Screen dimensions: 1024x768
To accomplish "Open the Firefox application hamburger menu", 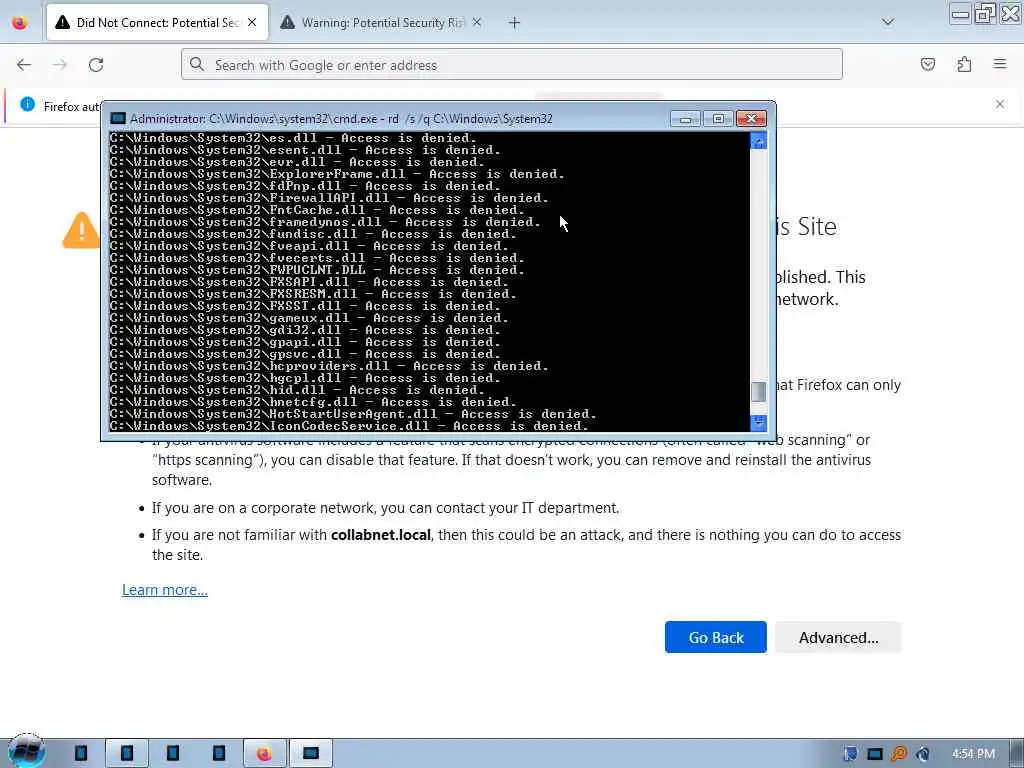I will (x=1000, y=64).
